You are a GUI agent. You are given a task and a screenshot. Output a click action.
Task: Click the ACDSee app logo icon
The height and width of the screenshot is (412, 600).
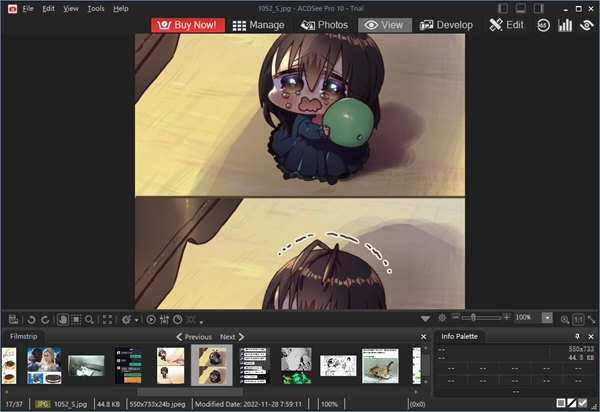coord(13,9)
